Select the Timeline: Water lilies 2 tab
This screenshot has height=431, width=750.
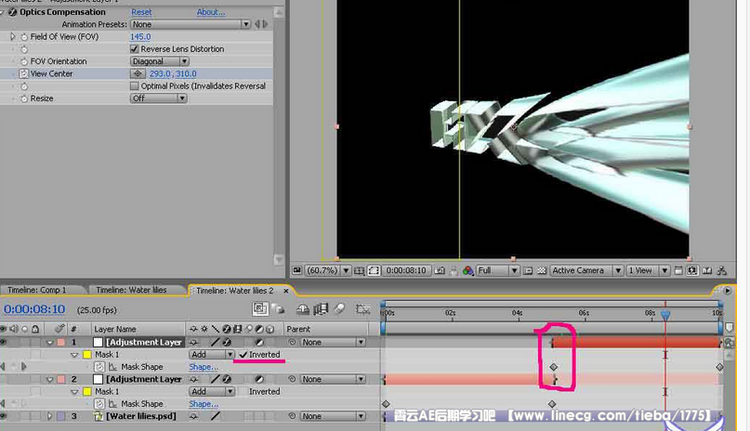234,290
